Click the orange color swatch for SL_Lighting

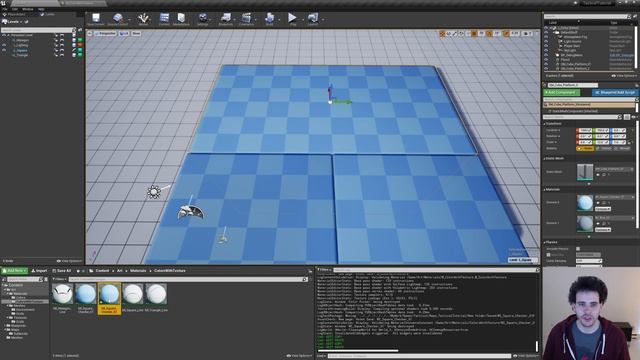coord(80,45)
